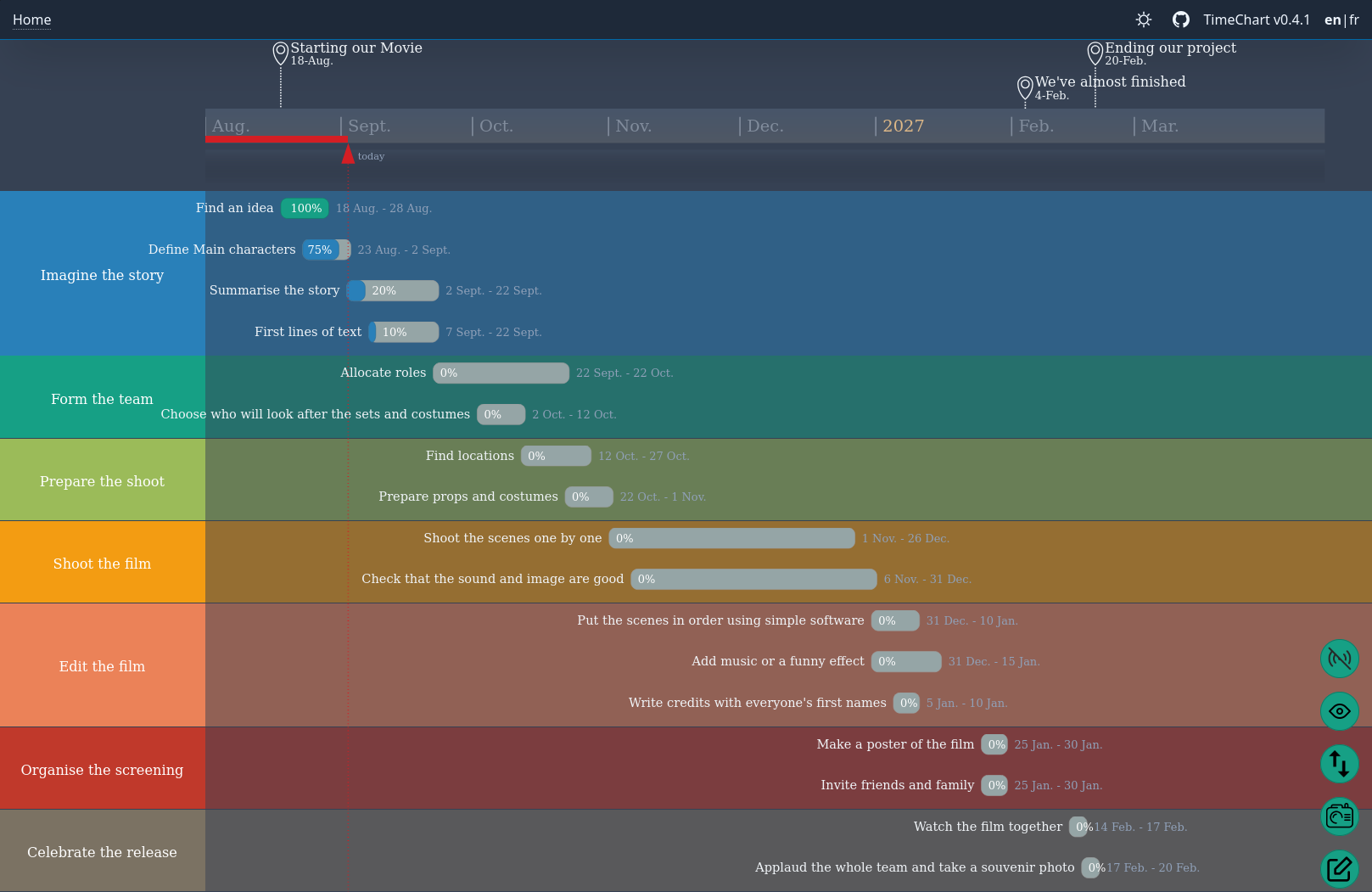Click the crossed-out signal round button
This screenshot has height=892, width=1372.
(x=1340, y=659)
